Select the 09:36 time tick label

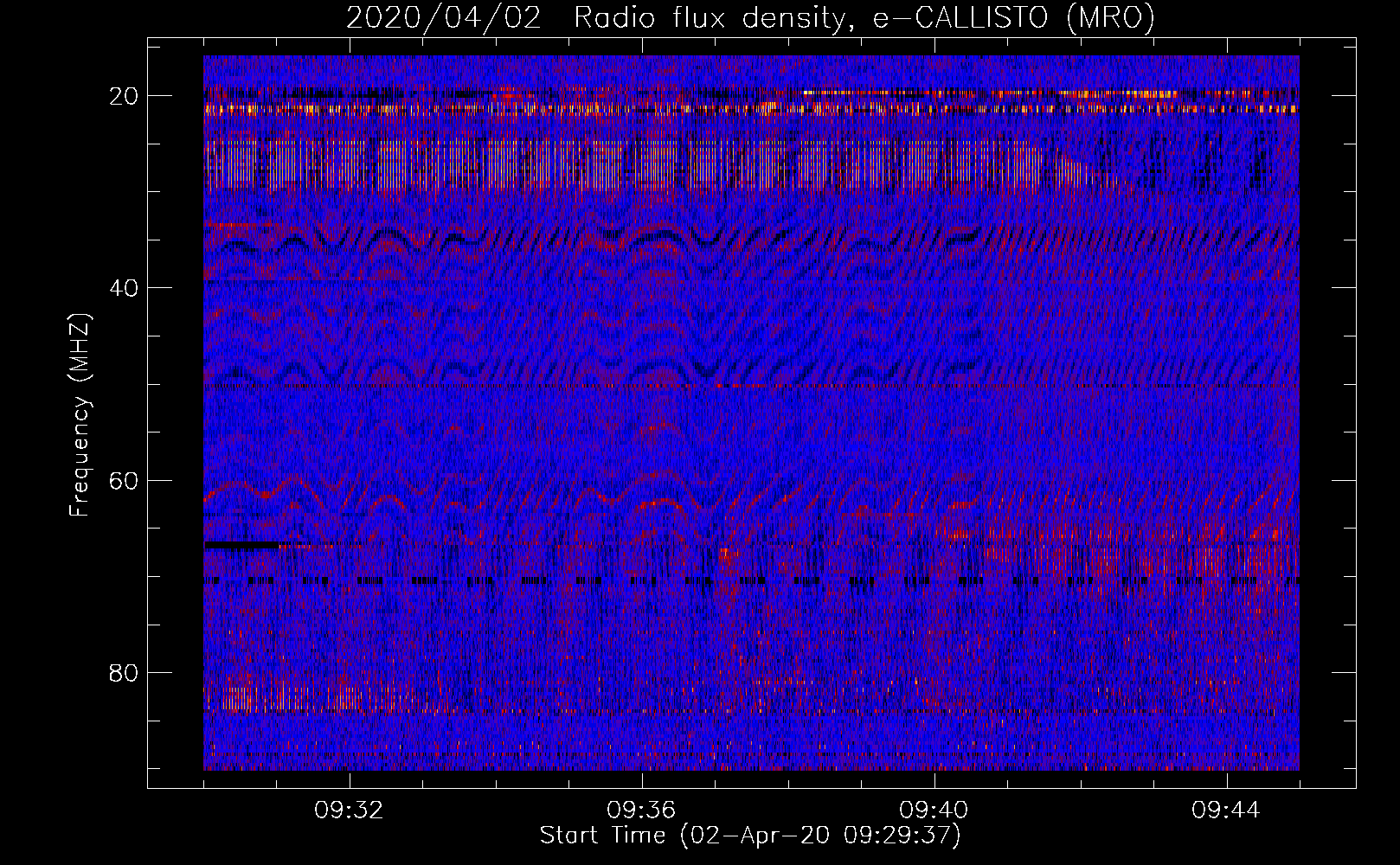pyautogui.click(x=641, y=811)
